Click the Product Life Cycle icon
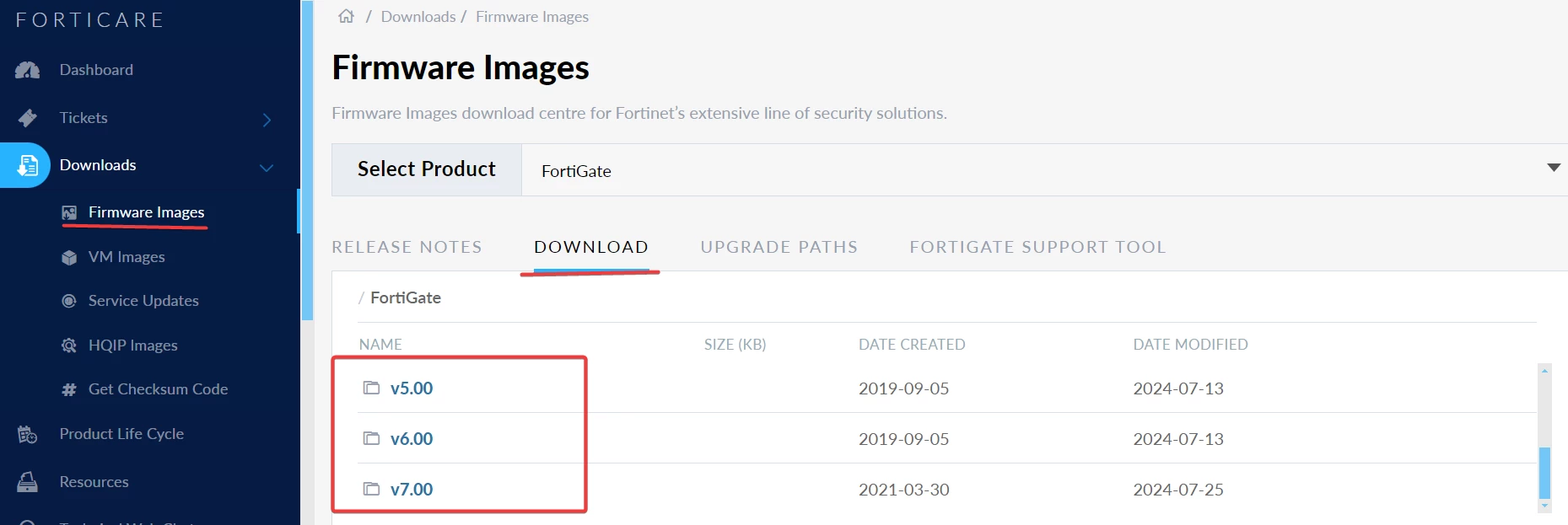The height and width of the screenshot is (525, 1568). 27,434
